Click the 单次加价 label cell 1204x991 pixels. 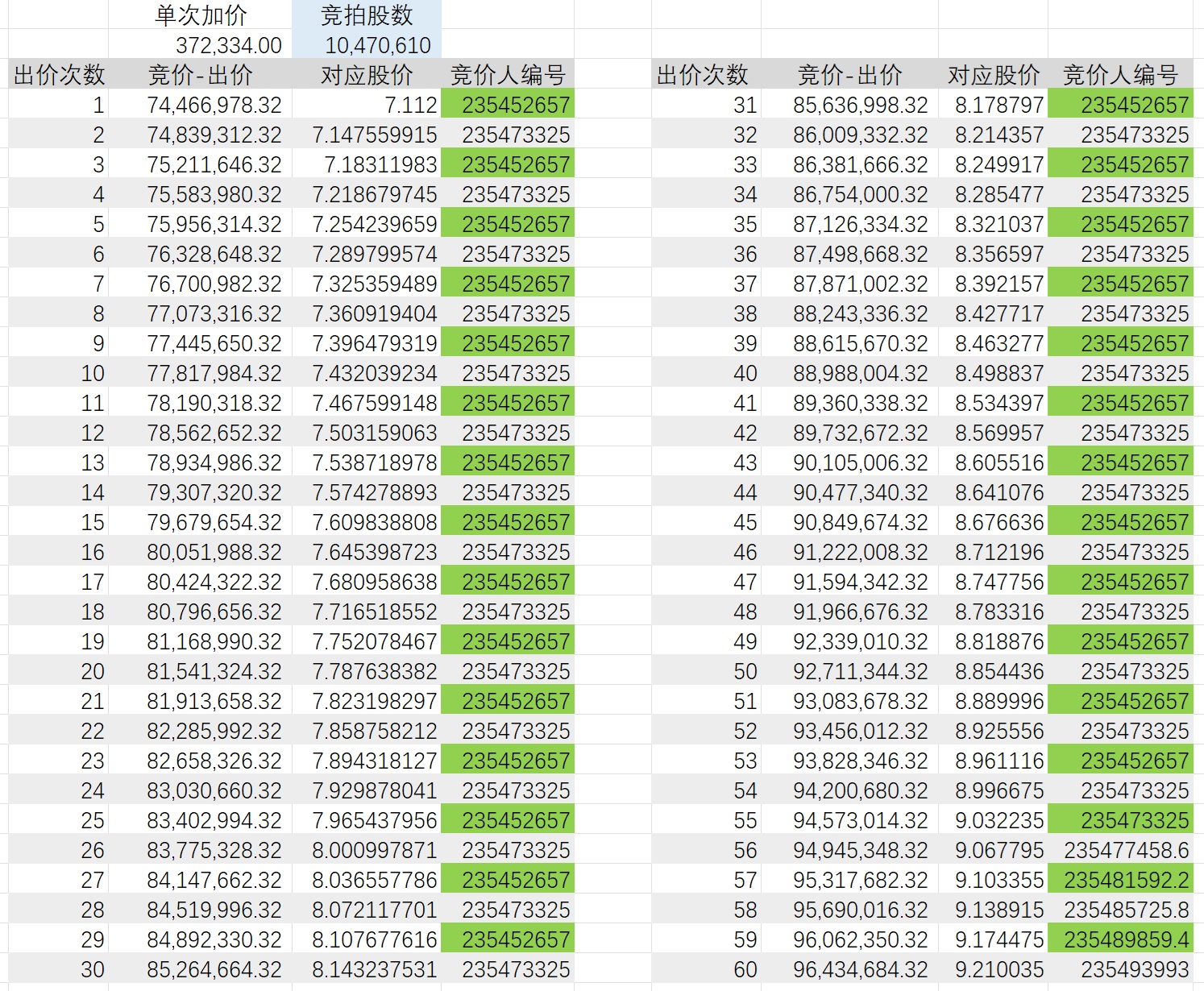point(200,15)
